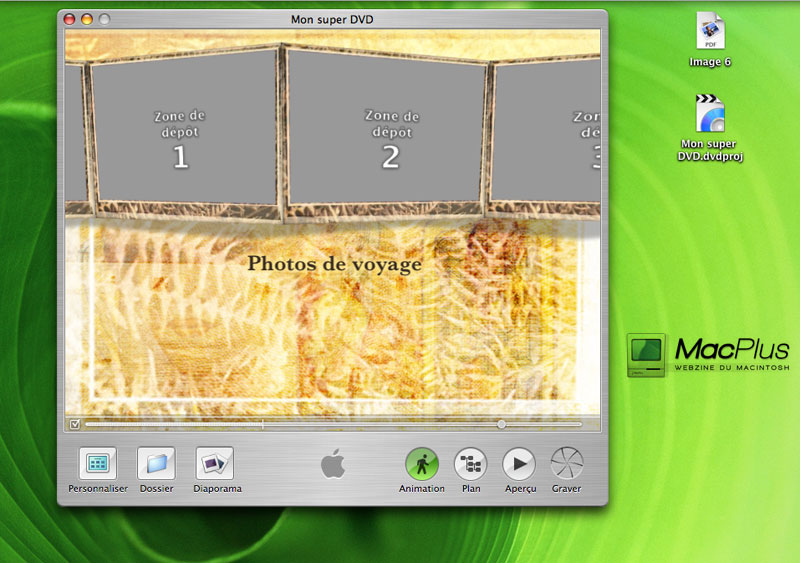
Task: Uncheck the motion playhead checkbox
Action: [75, 424]
